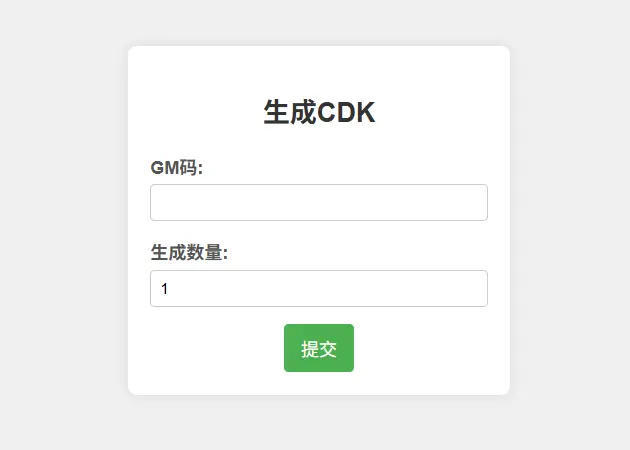
Task: Submit the form with the green 提交 button
Action: tap(319, 348)
